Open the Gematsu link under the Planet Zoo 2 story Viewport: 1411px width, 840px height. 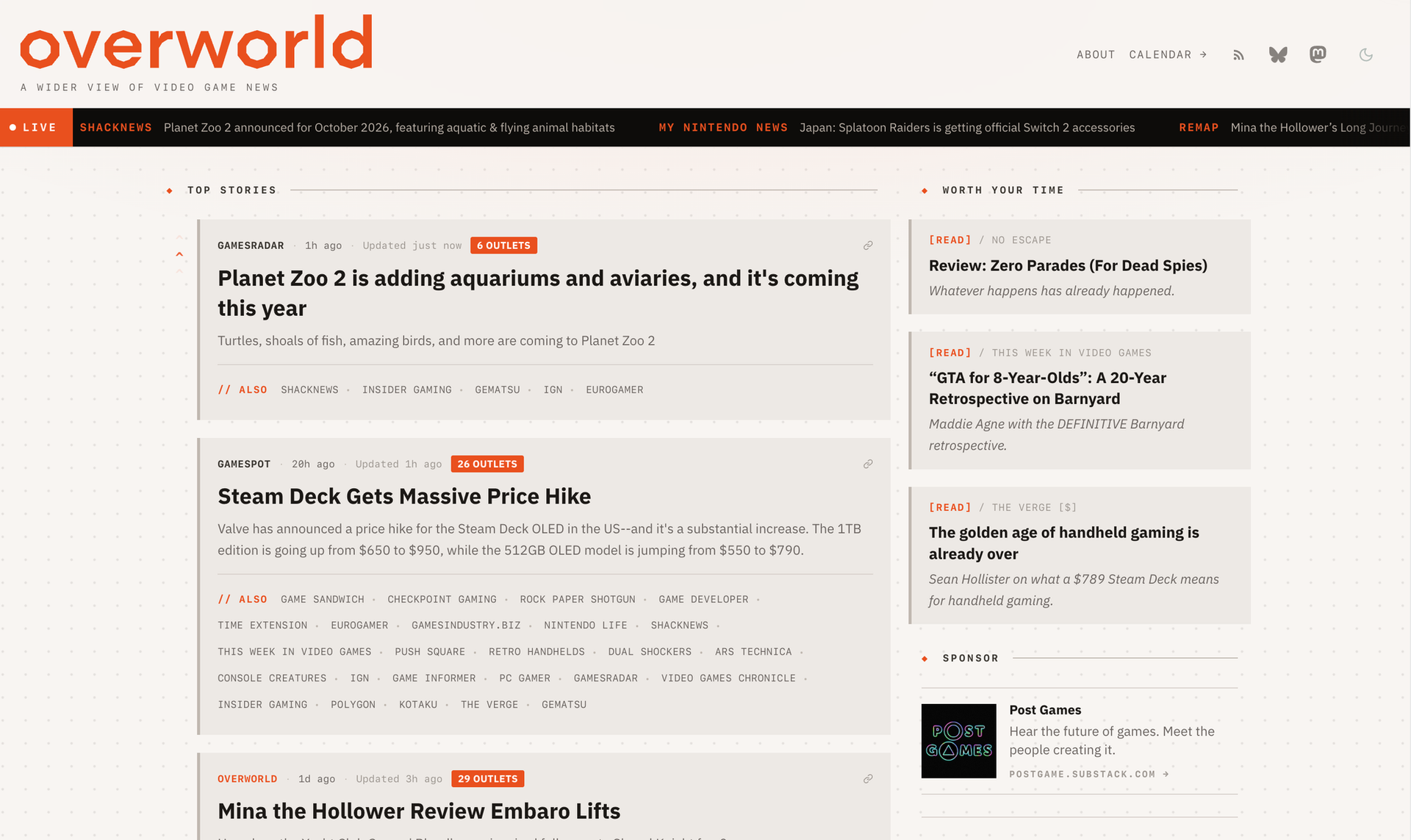[497, 390]
